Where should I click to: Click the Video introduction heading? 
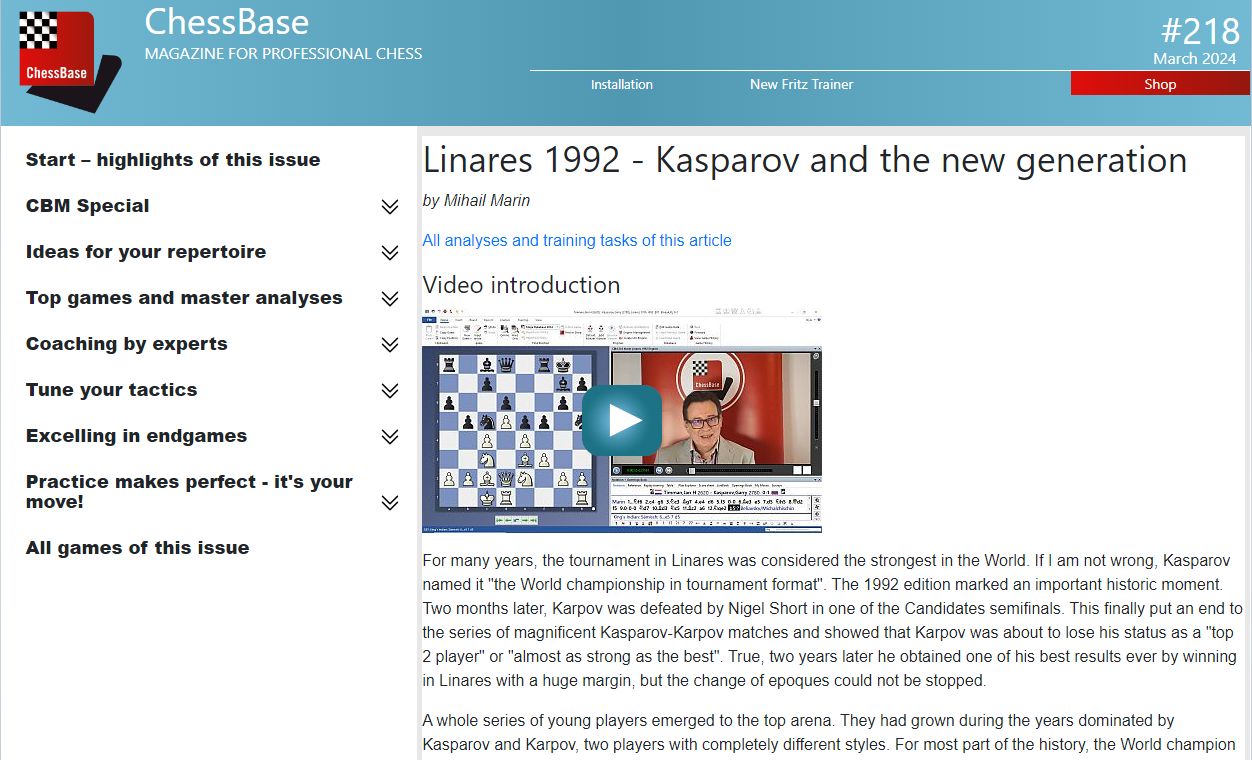click(521, 285)
